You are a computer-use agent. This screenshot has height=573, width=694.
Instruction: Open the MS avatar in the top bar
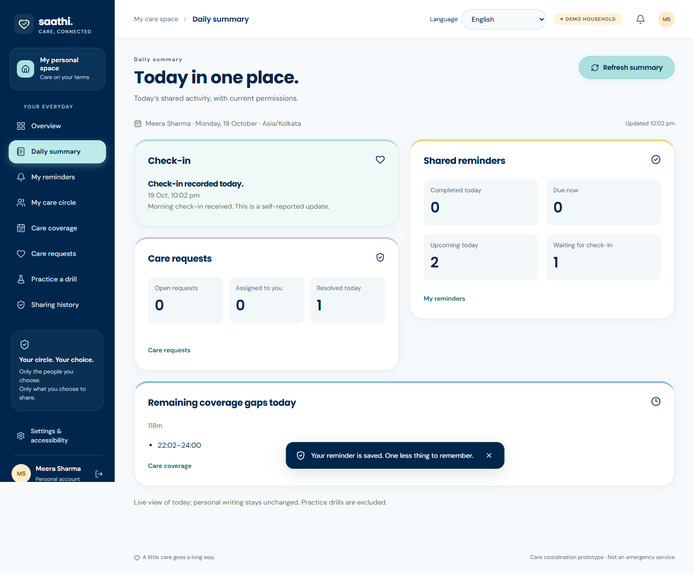click(x=666, y=19)
